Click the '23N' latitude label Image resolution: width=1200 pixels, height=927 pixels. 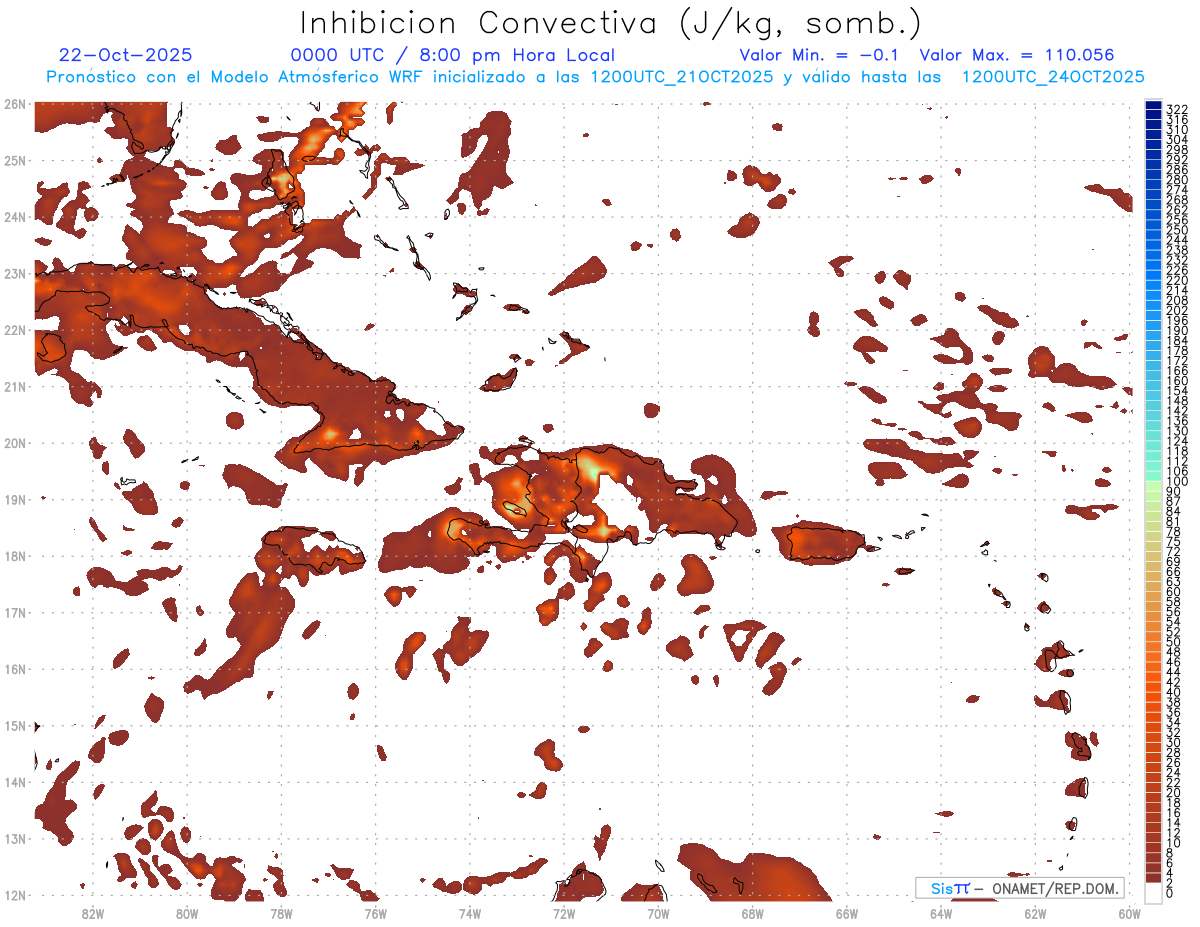coord(15,273)
